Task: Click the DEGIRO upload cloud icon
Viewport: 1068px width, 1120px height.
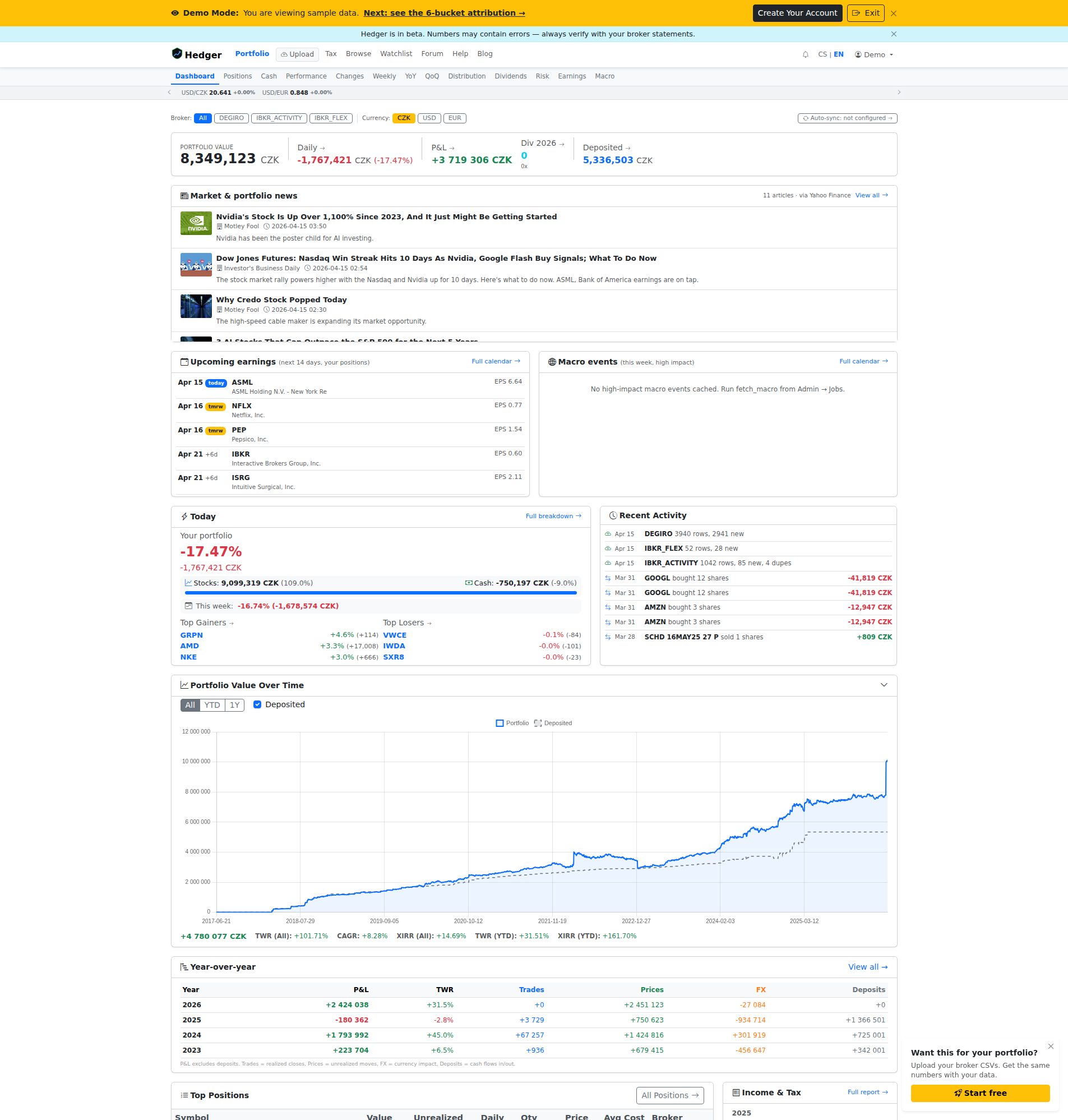Action: tap(608, 534)
